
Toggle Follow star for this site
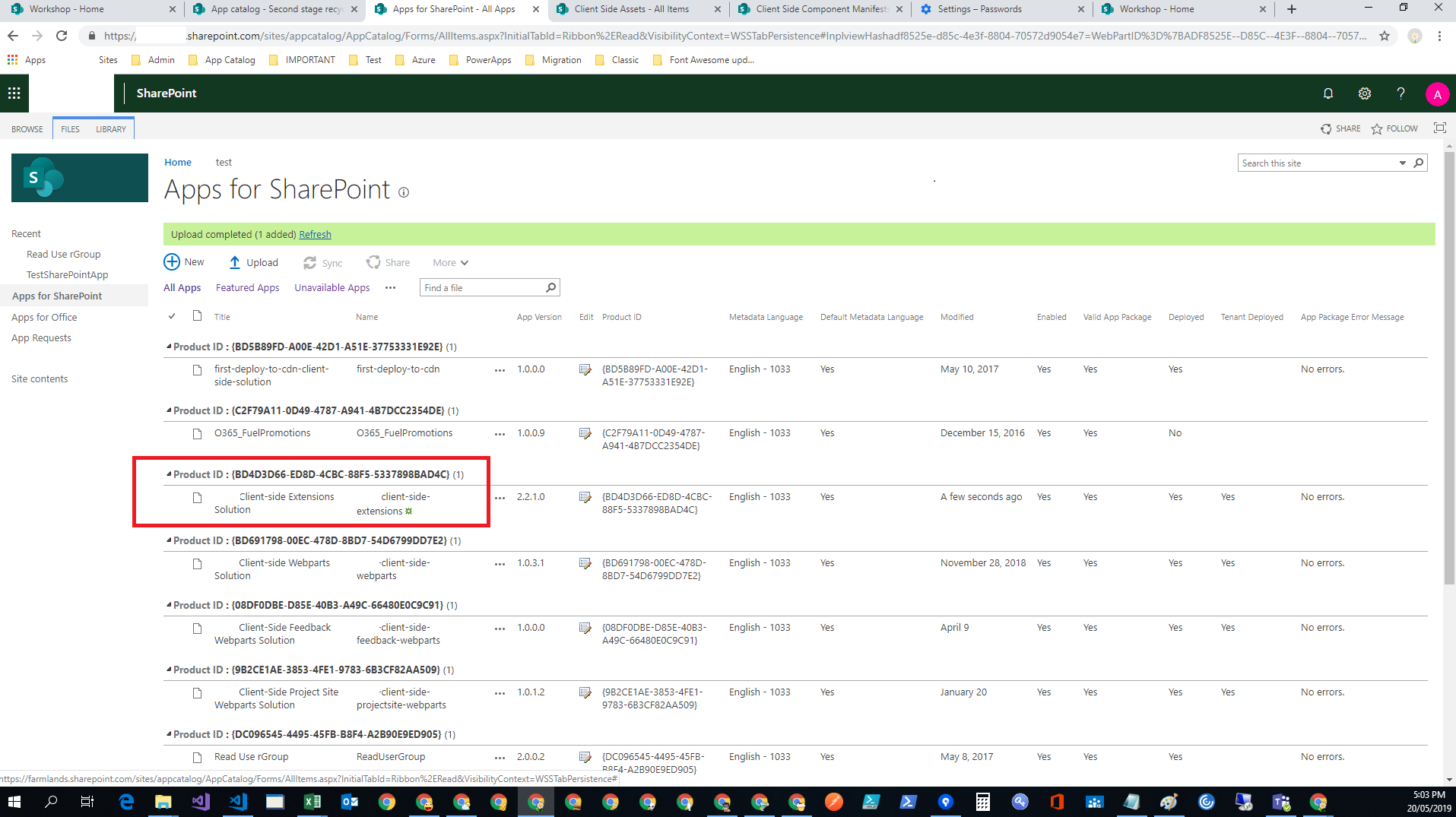coord(1377,128)
